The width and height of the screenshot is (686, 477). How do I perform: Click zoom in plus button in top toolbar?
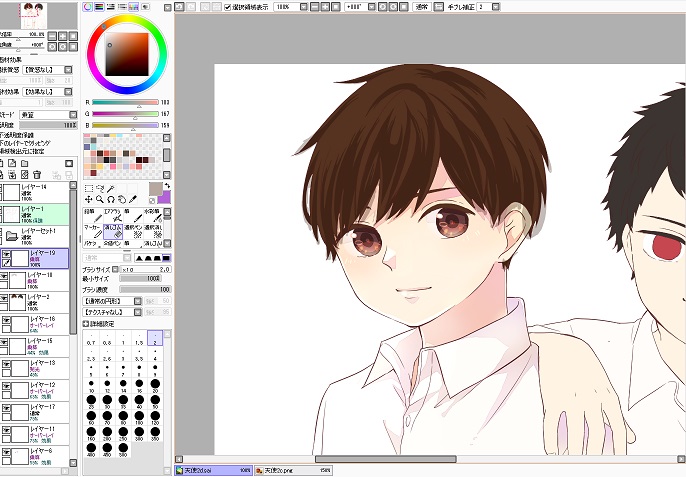[x=325, y=7]
